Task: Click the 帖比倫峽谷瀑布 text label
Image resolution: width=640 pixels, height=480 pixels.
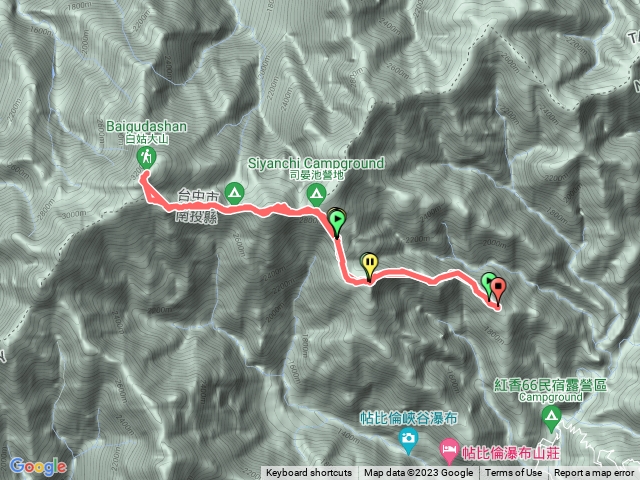Action: click(408, 418)
